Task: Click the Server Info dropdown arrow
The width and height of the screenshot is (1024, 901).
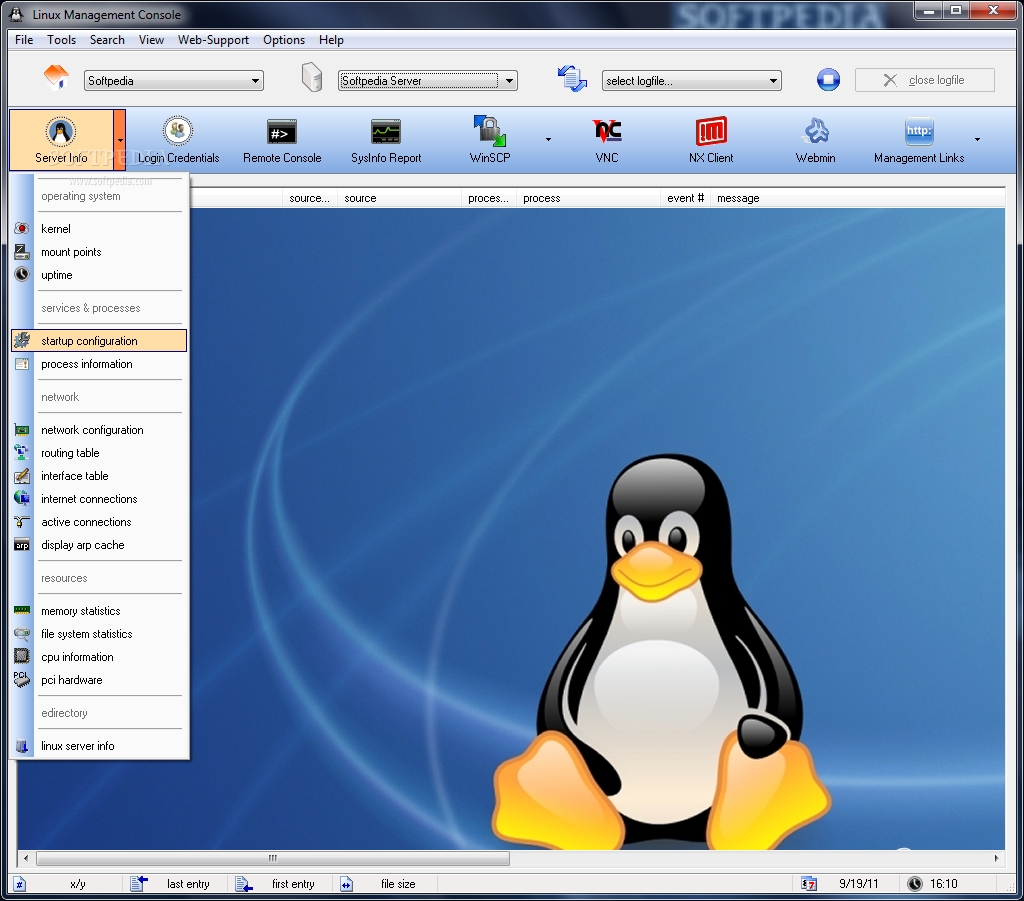Action: (120, 140)
